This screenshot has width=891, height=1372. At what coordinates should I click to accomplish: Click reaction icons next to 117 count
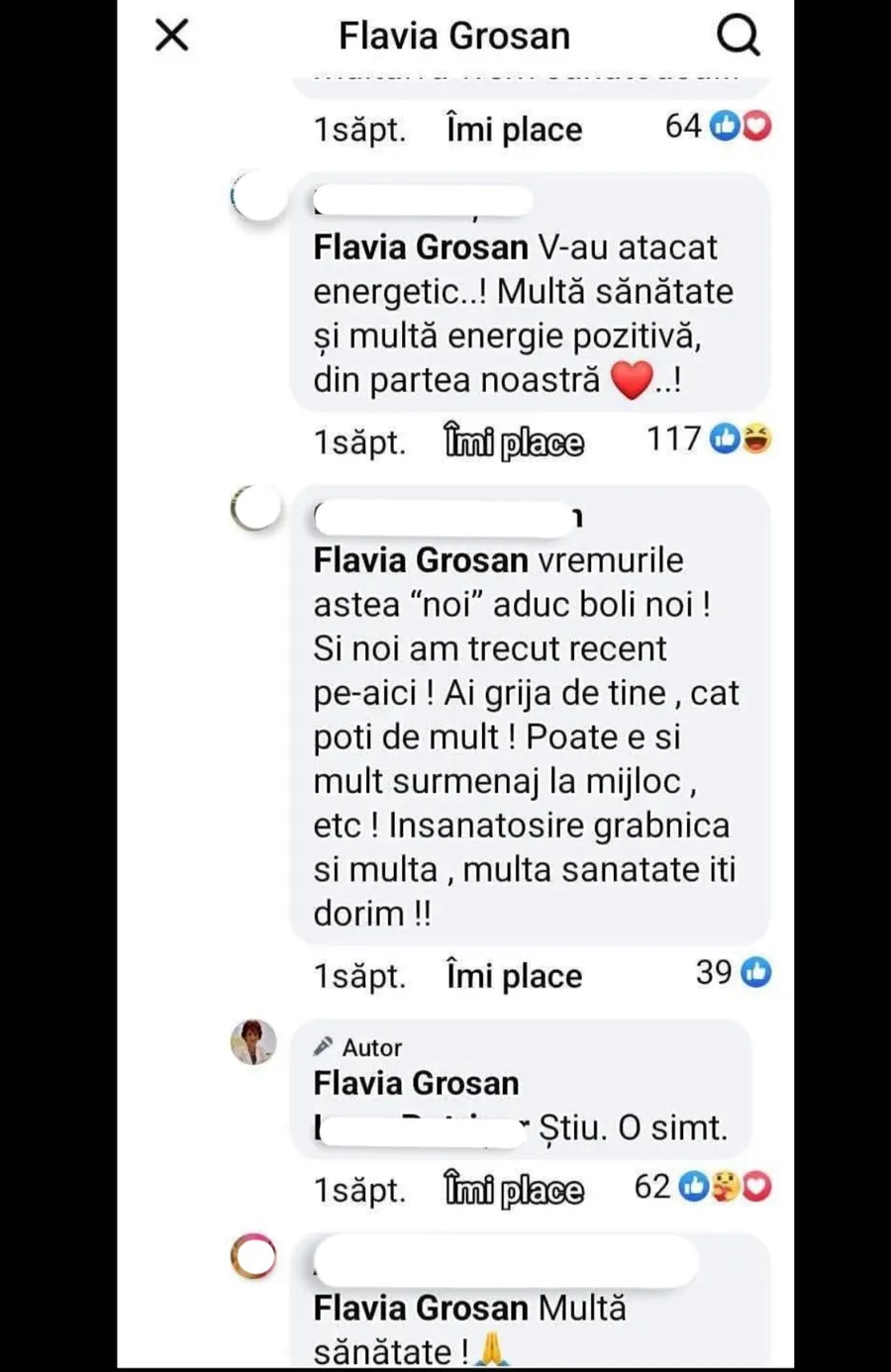click(x=741, y=439)
